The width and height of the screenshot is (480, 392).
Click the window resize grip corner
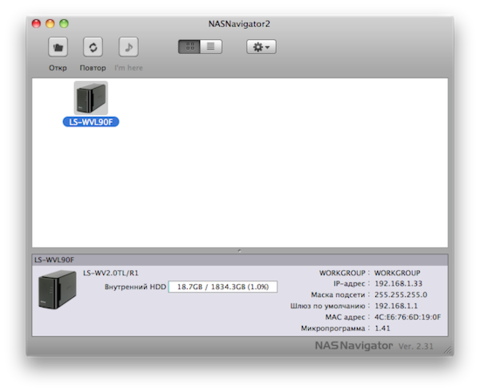[x=448, y=350]
